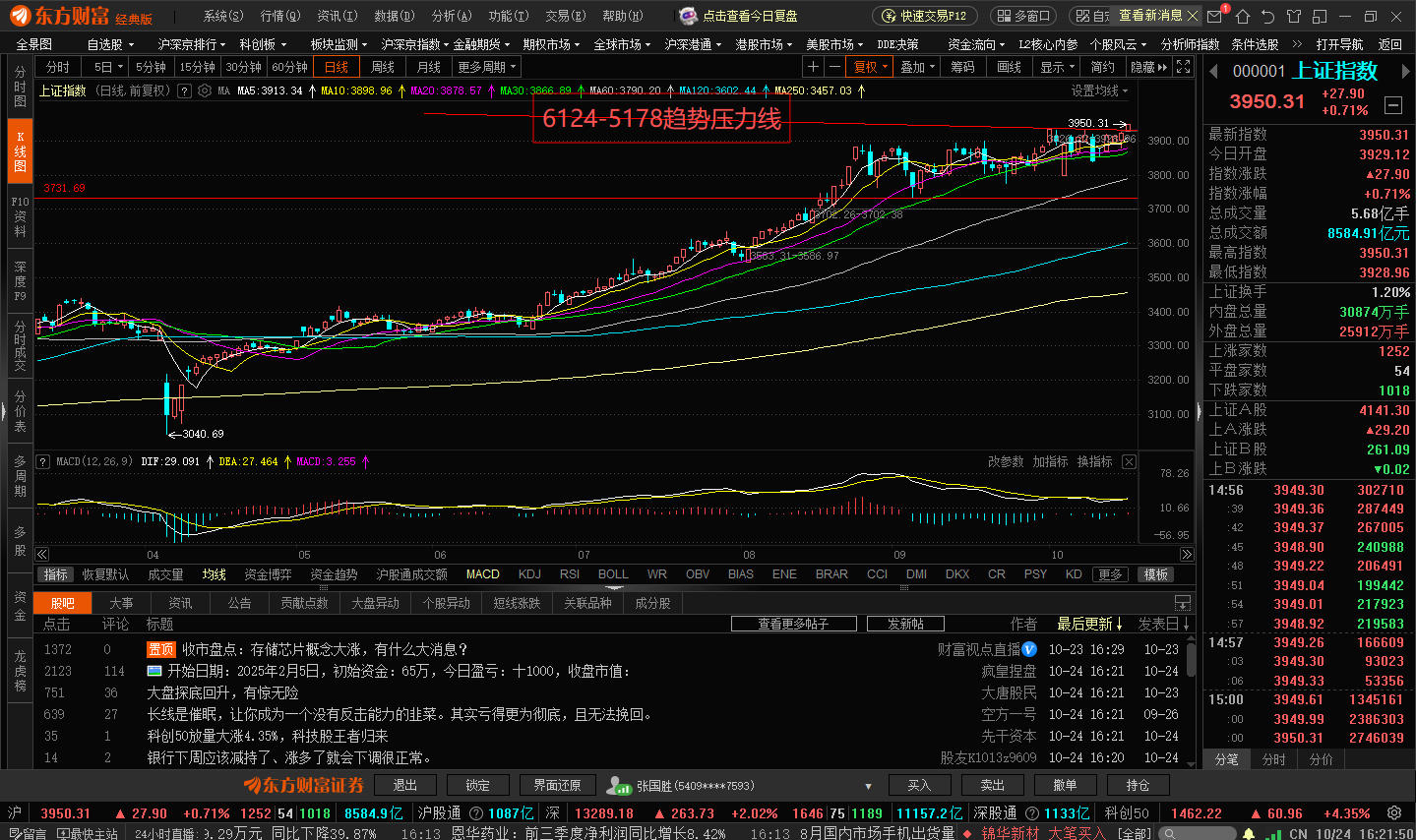Open 分时成交 in left sidebar
Viewport: 1416px width, 840px height.
coord(20,344)
